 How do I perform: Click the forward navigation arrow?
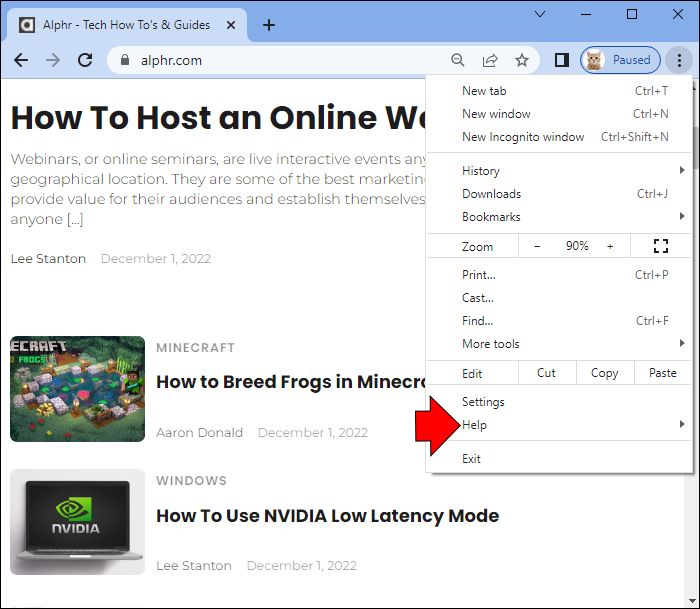53,60
